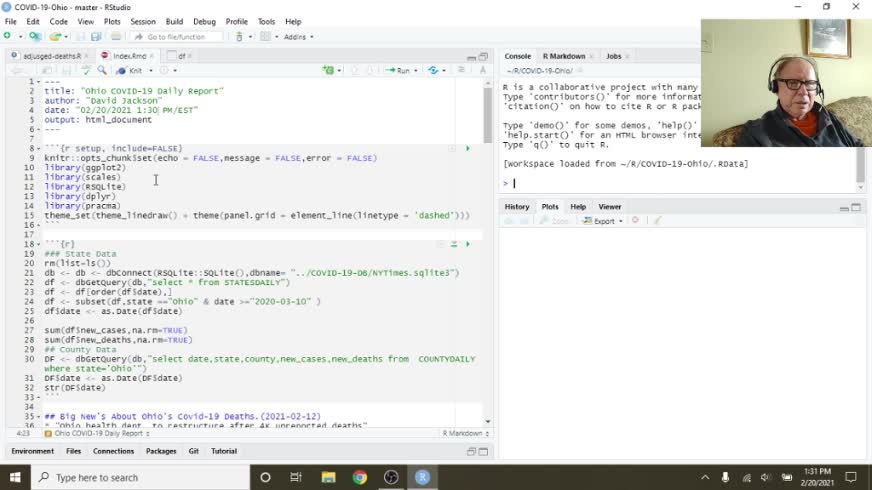
Task: Open the Code menu
Action: 58,22
